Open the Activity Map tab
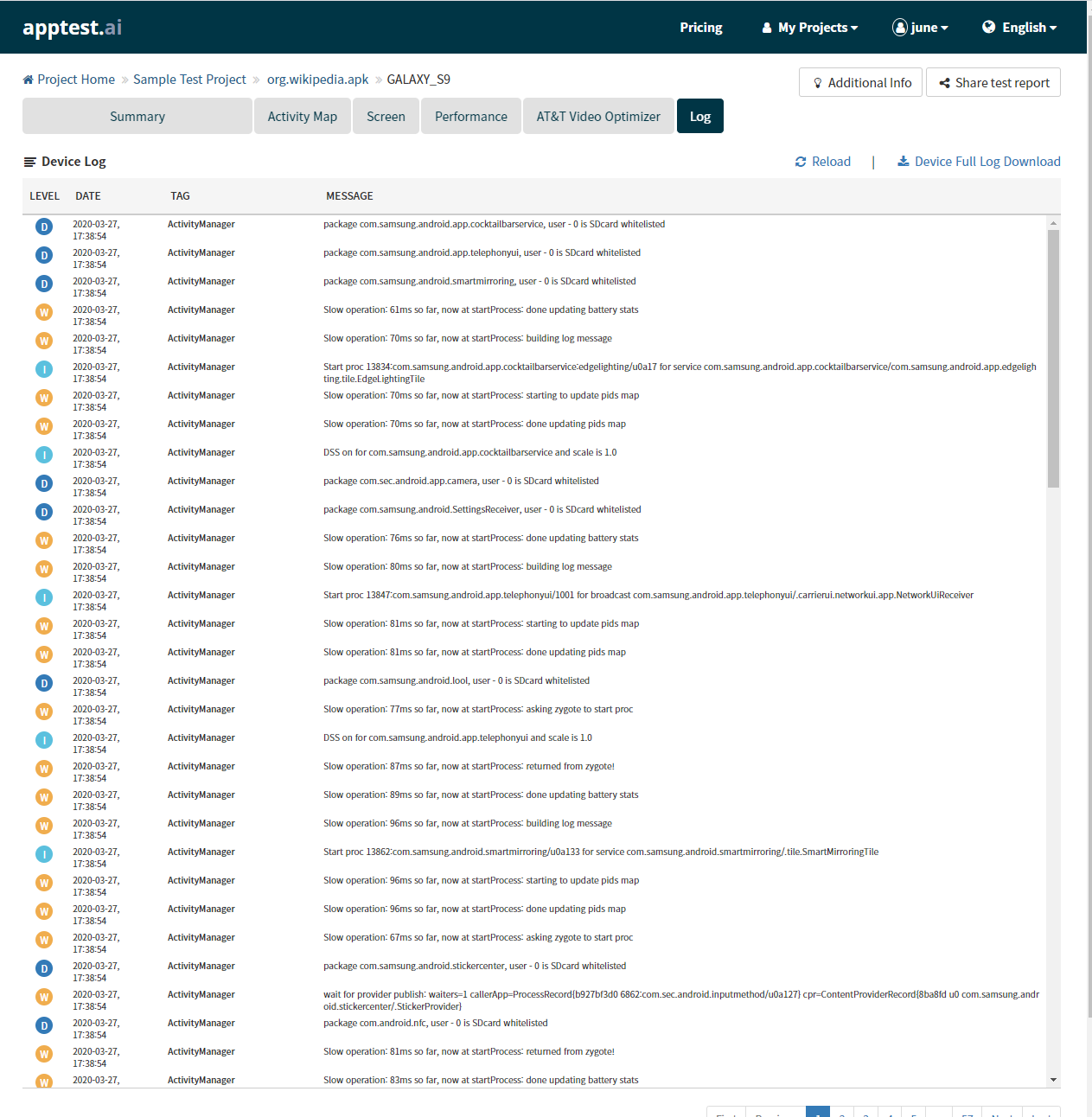 pos(303,116)
